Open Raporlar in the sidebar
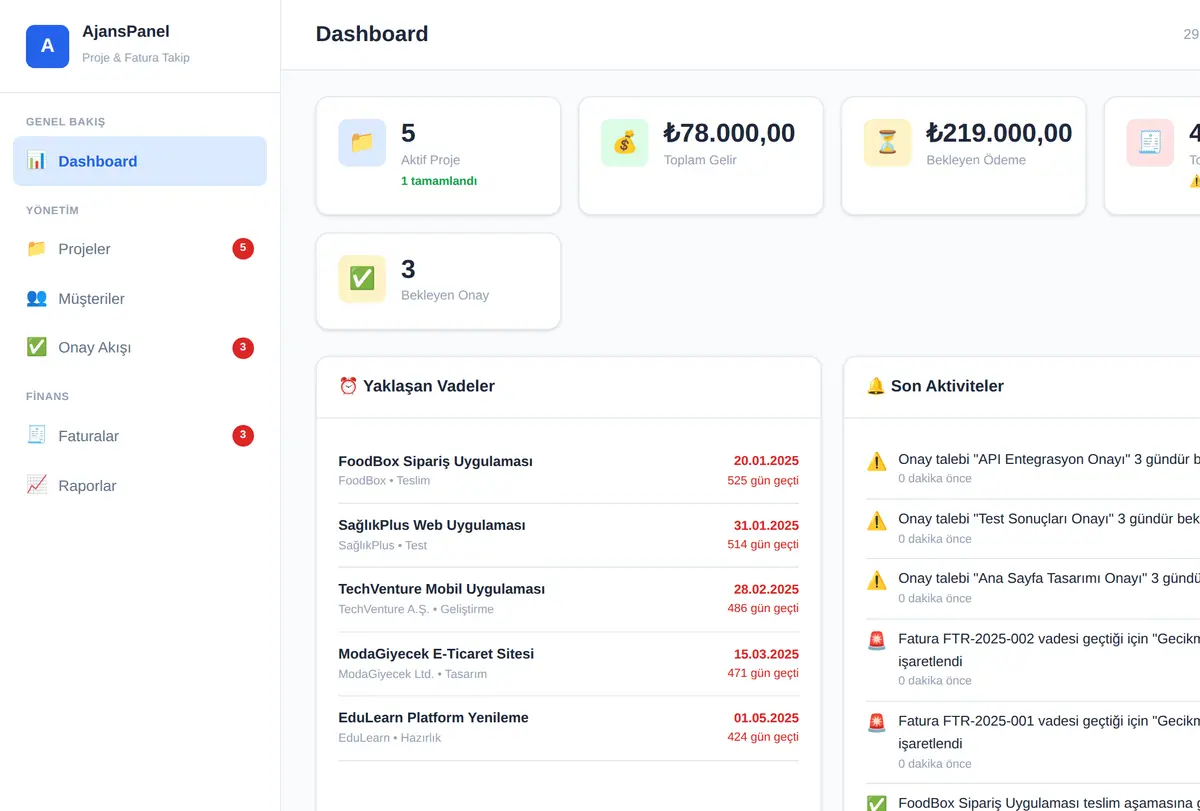This screenshot has width=1200, height=811. pyautogui.click(x=140, y=485)
